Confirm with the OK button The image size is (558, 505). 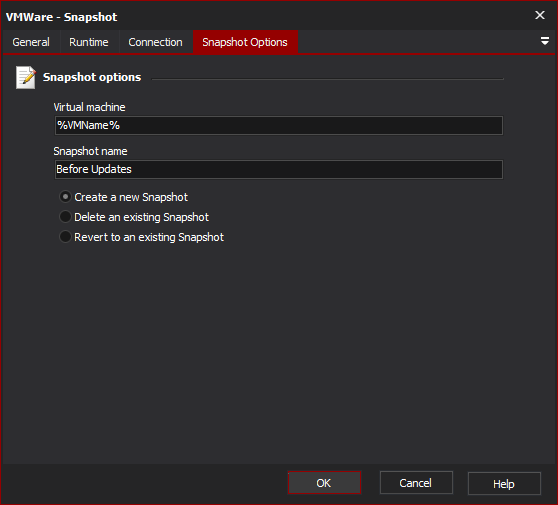[x=324, y=483]
